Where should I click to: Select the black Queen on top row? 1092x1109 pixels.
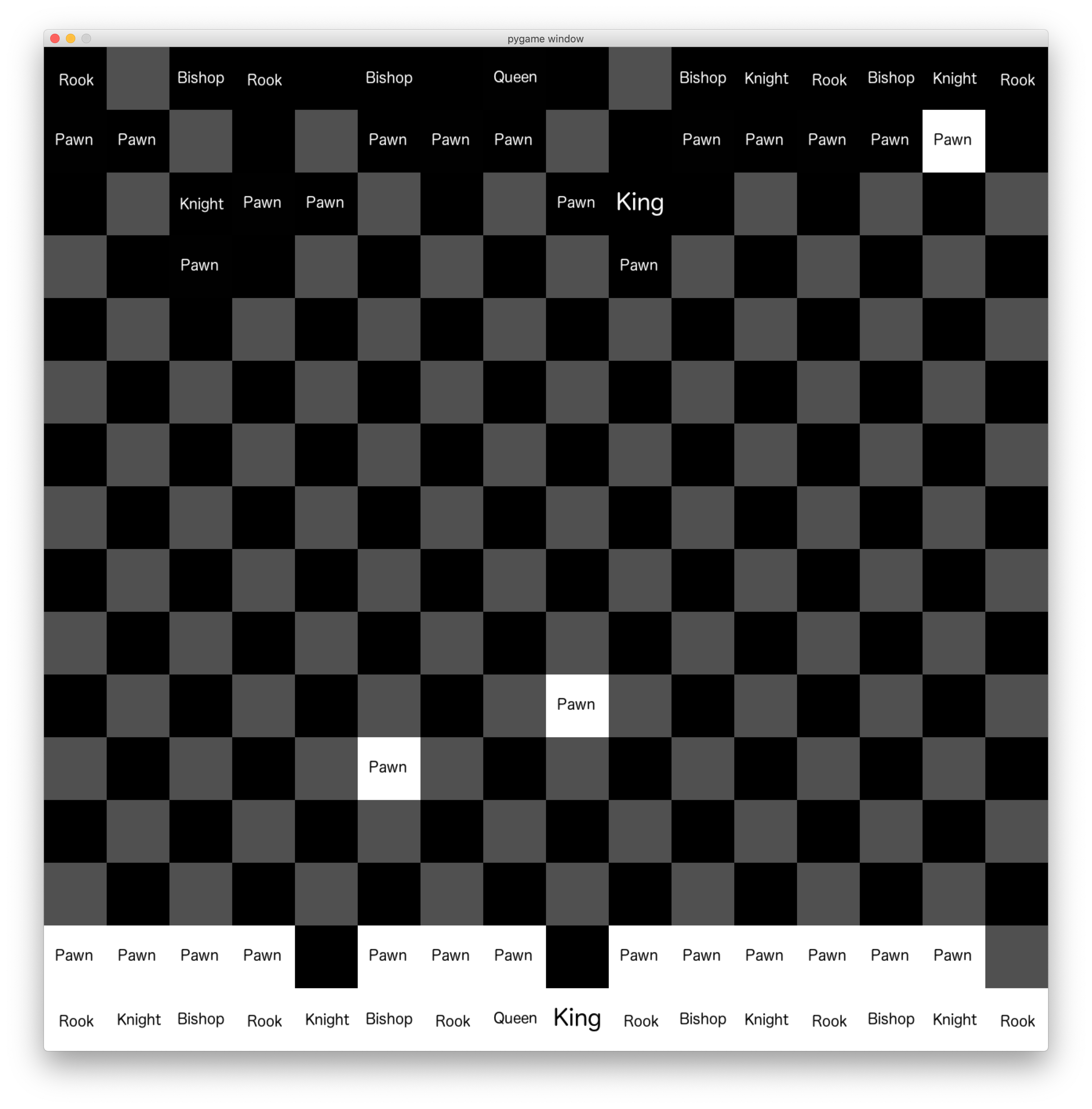click(515, 78)
